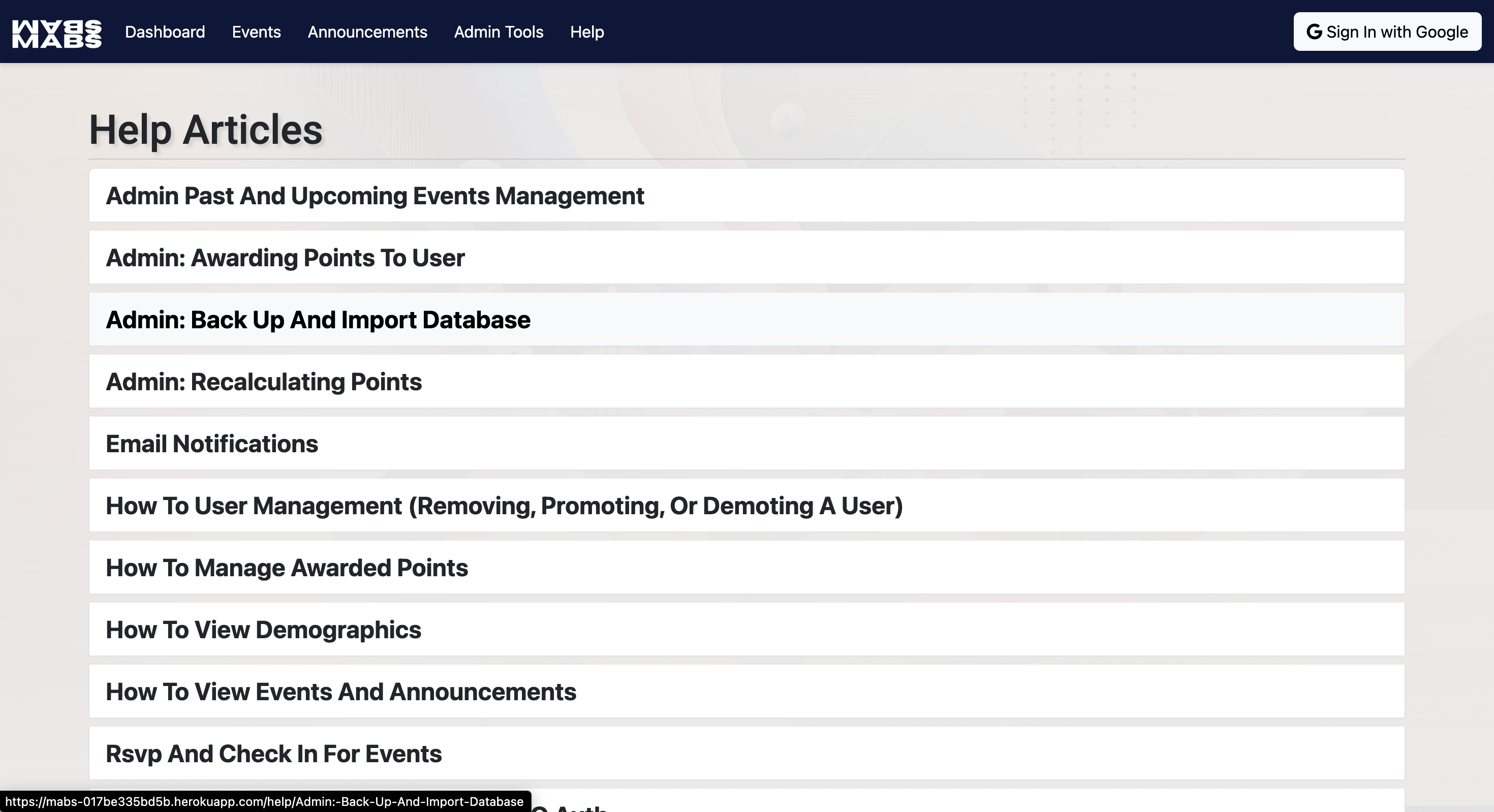Open How To User Management article
The height and width of the screenshot is (812, 1494).
[x=504, y=506]
